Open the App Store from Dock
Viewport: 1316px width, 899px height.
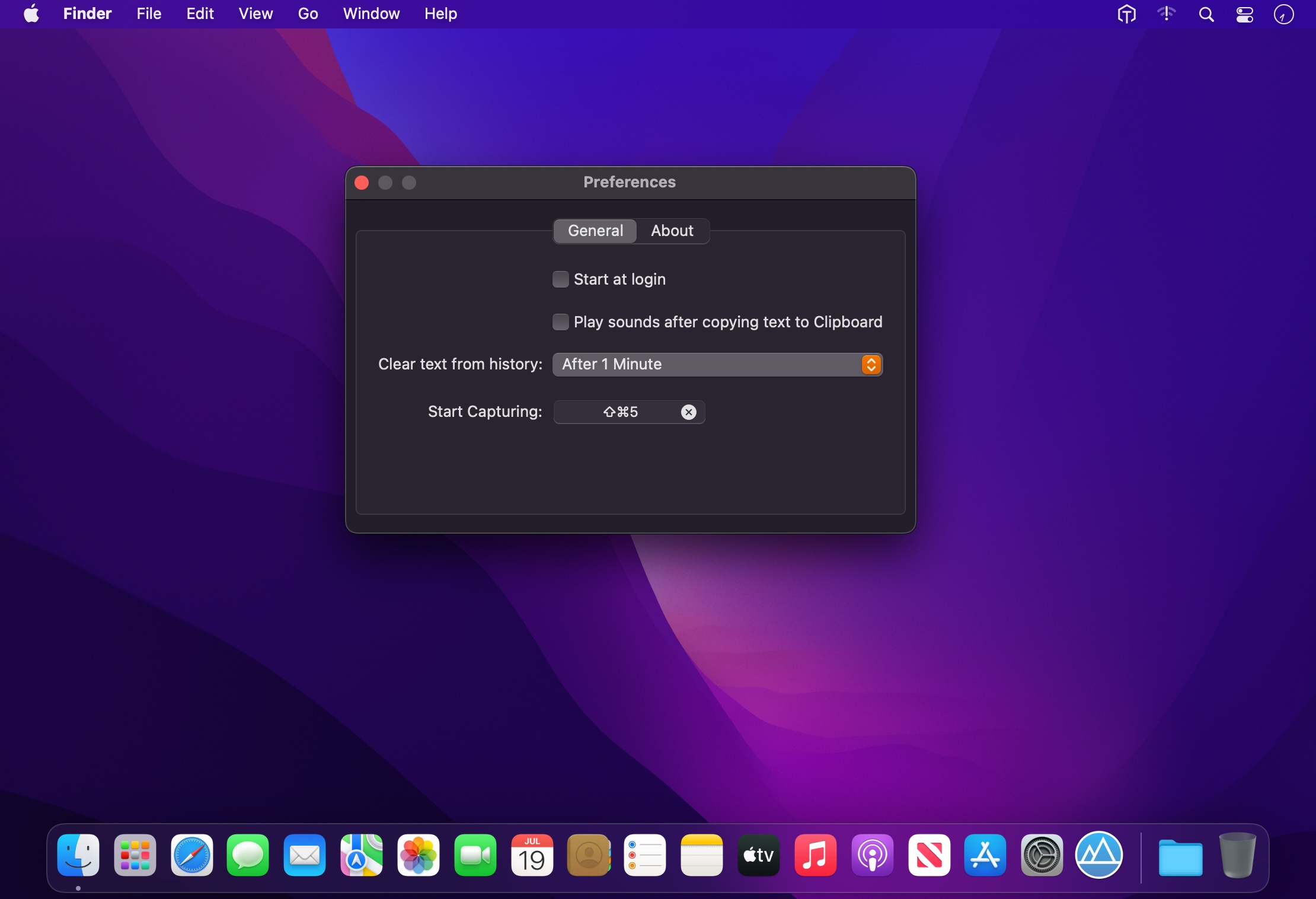coord(985,855)
